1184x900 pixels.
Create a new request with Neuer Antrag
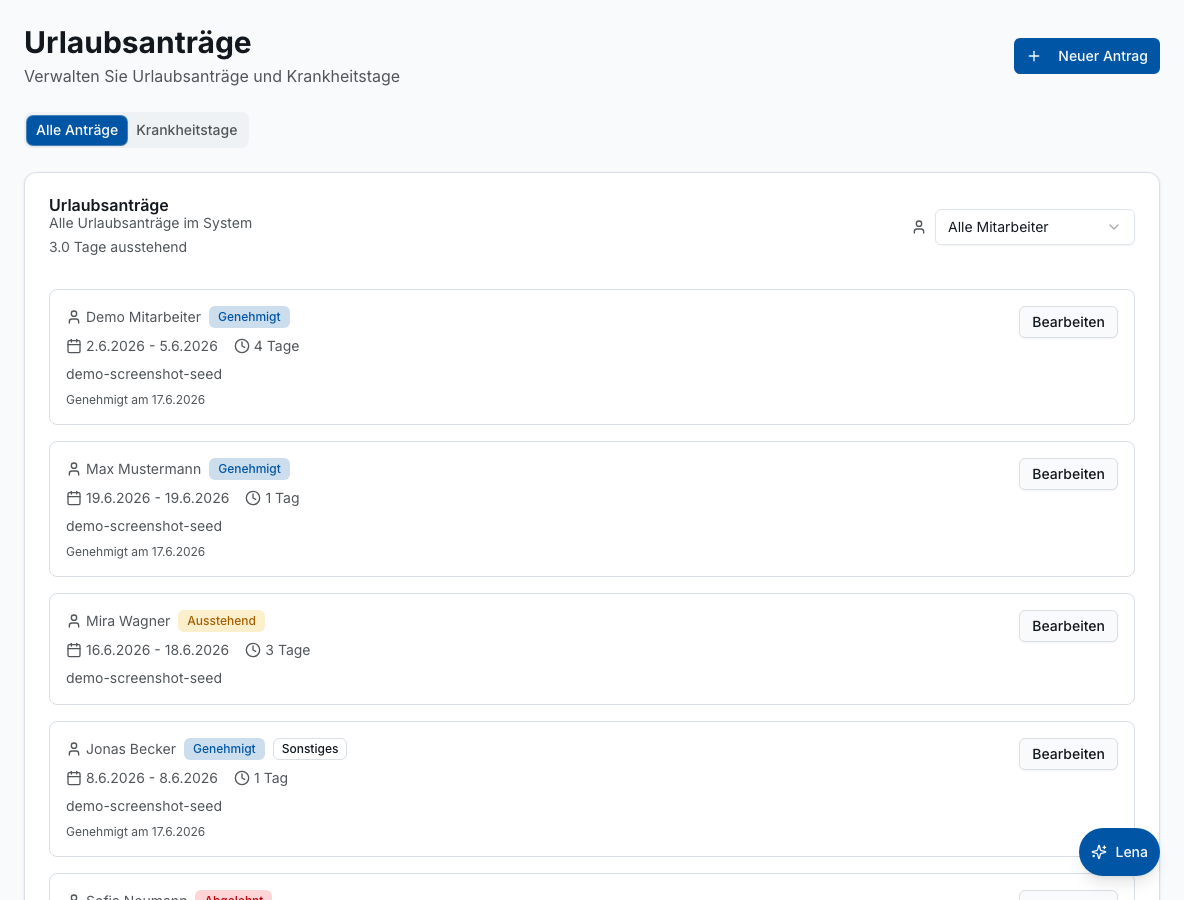click(x=1087, y=56)
